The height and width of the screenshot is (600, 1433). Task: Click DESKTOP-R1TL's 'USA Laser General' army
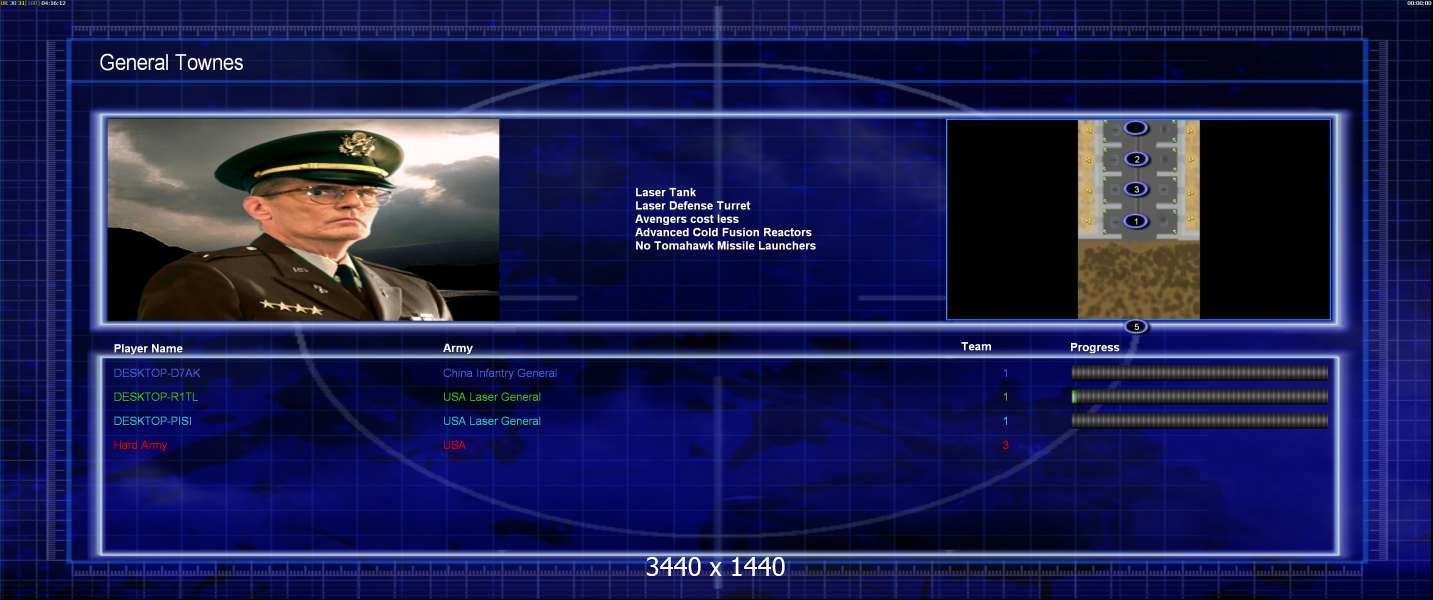pos(492,397)
